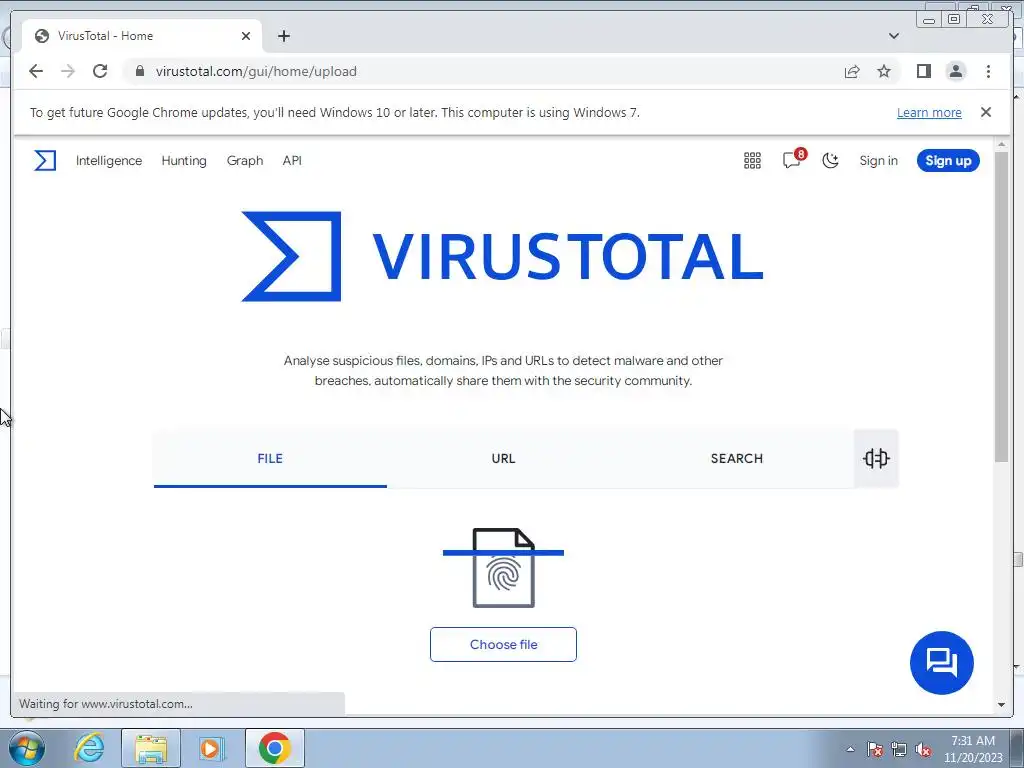Screen dimensions: 1024x768
Task: Click the Sign up button
Action: click(948, 161)
